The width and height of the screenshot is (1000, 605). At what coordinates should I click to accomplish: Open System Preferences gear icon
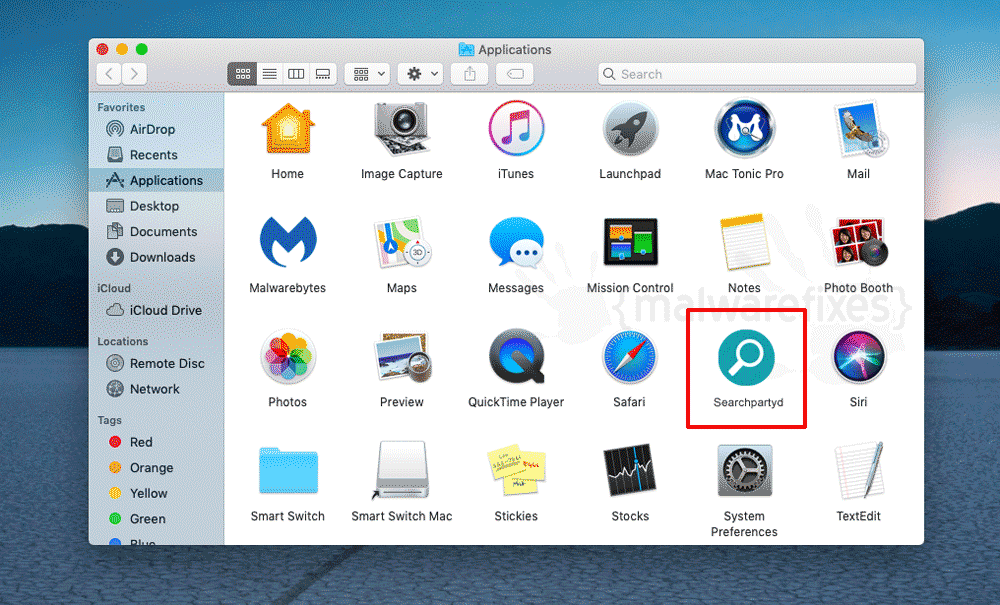click(x=744, y=470)
